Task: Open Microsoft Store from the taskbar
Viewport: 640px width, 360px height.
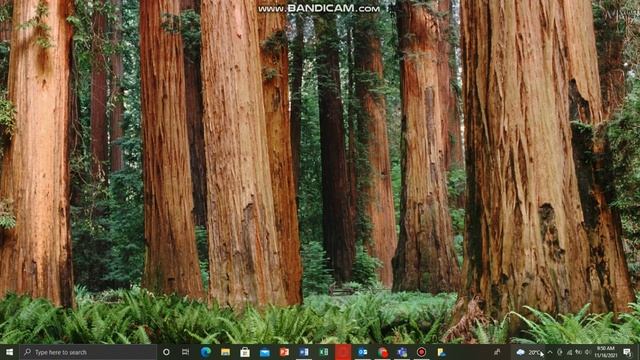Action: 244,352
